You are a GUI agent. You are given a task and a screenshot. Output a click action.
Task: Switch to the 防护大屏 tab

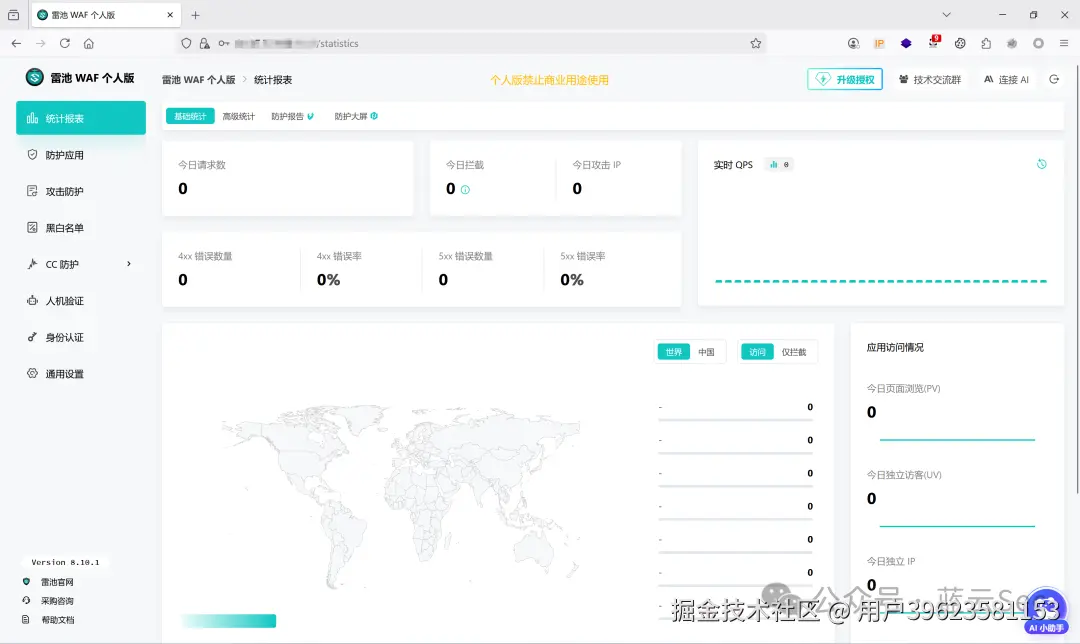pyautogui.click(x=355, y=116)
